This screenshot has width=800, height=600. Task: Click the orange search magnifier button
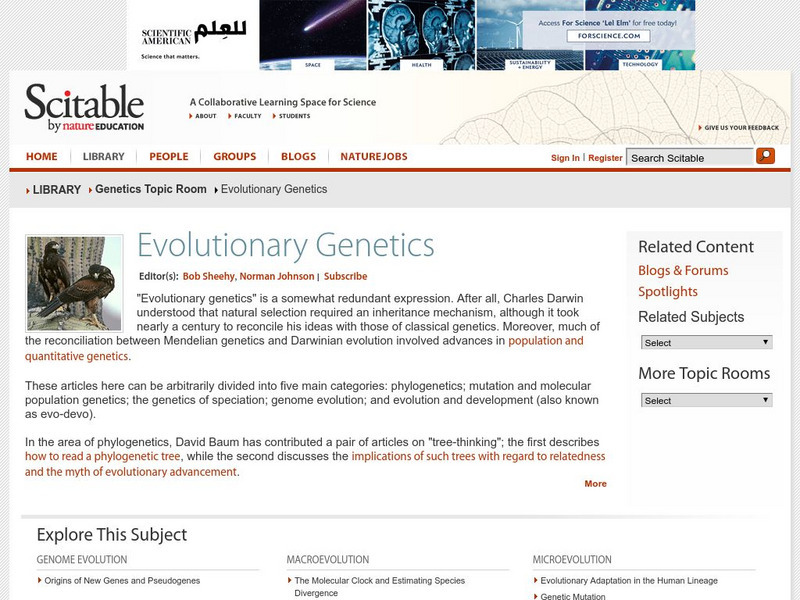pos(765,156)
